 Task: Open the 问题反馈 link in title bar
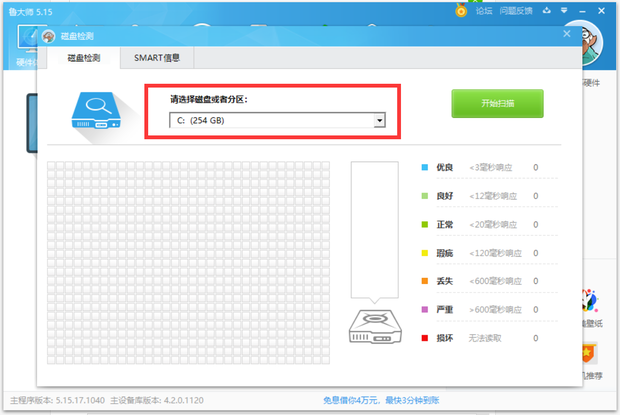pos(516,11)
